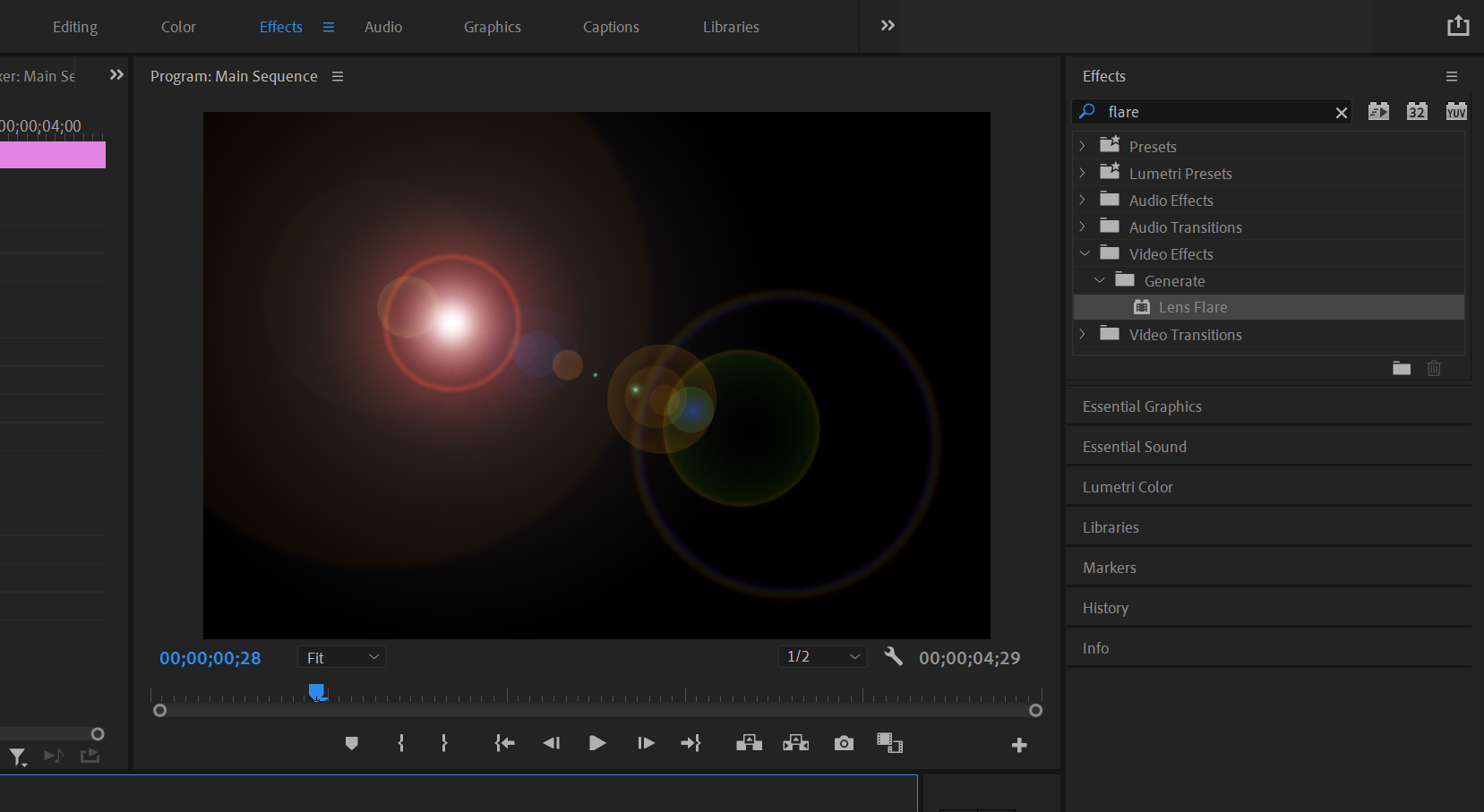The image size is (1484, 812).
Task: Open the playback resolution 1/2 dropdown
Action: 821,656
